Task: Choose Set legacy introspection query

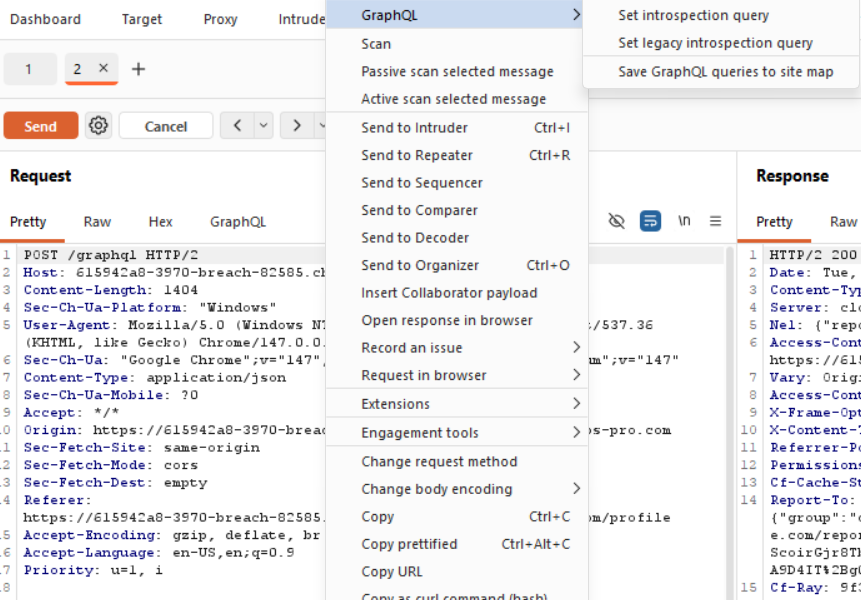Action: pos(721,43)
